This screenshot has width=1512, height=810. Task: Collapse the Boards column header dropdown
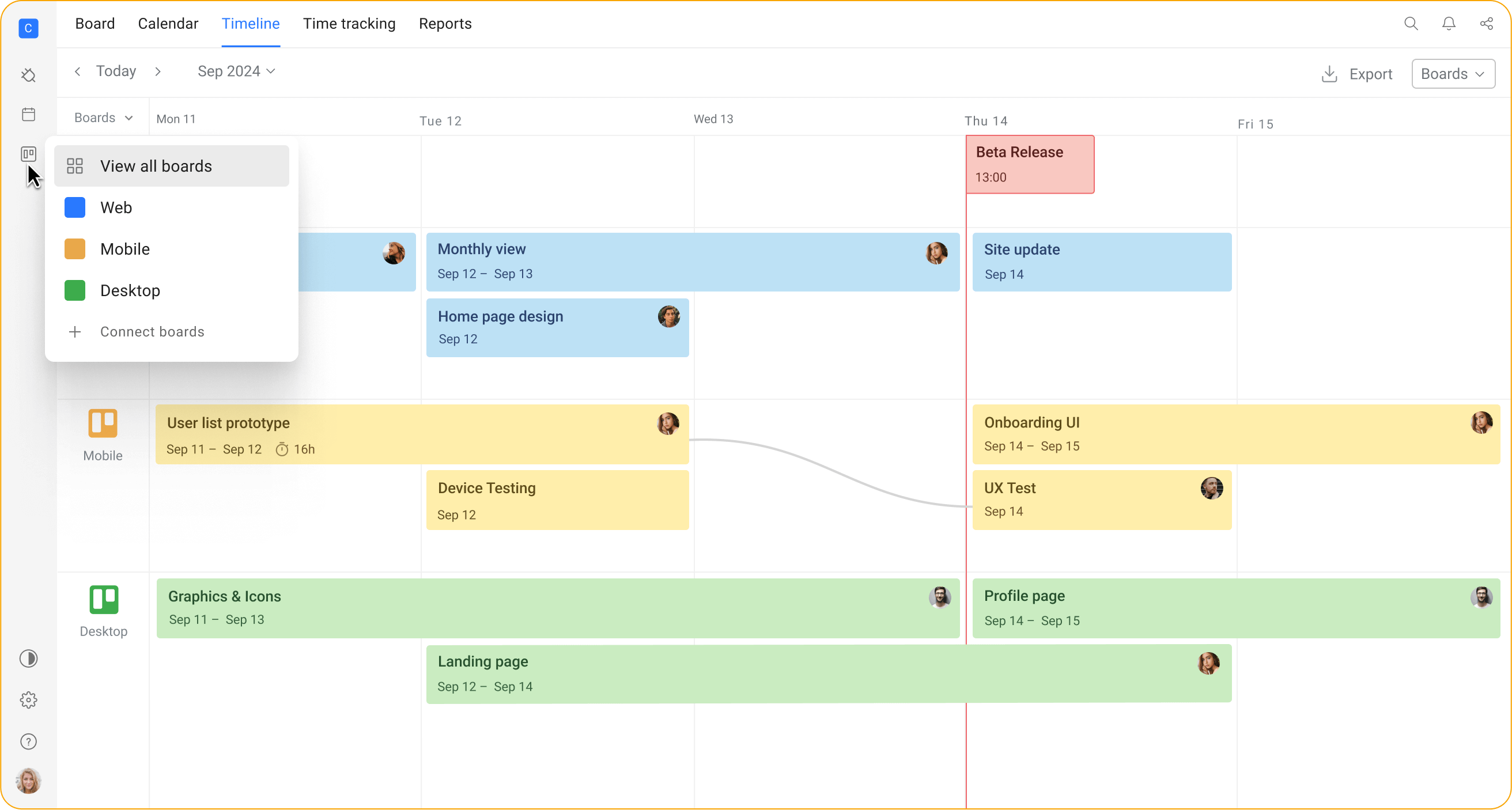(x=103, y=117)
